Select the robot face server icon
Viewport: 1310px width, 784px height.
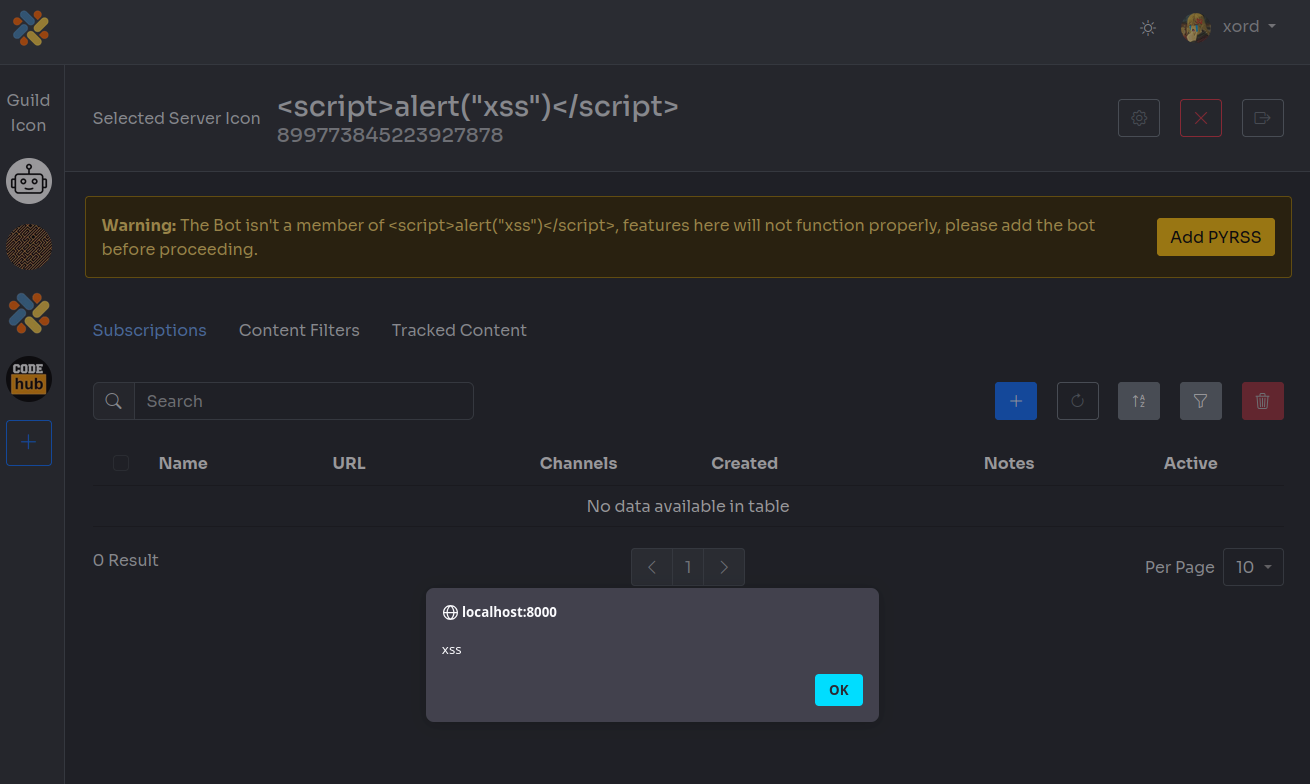(x=29, y=181)
